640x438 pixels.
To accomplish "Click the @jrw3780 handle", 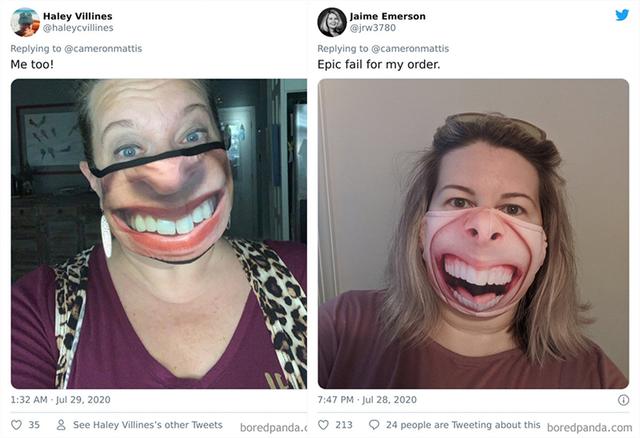I will (x=372, y=28).
